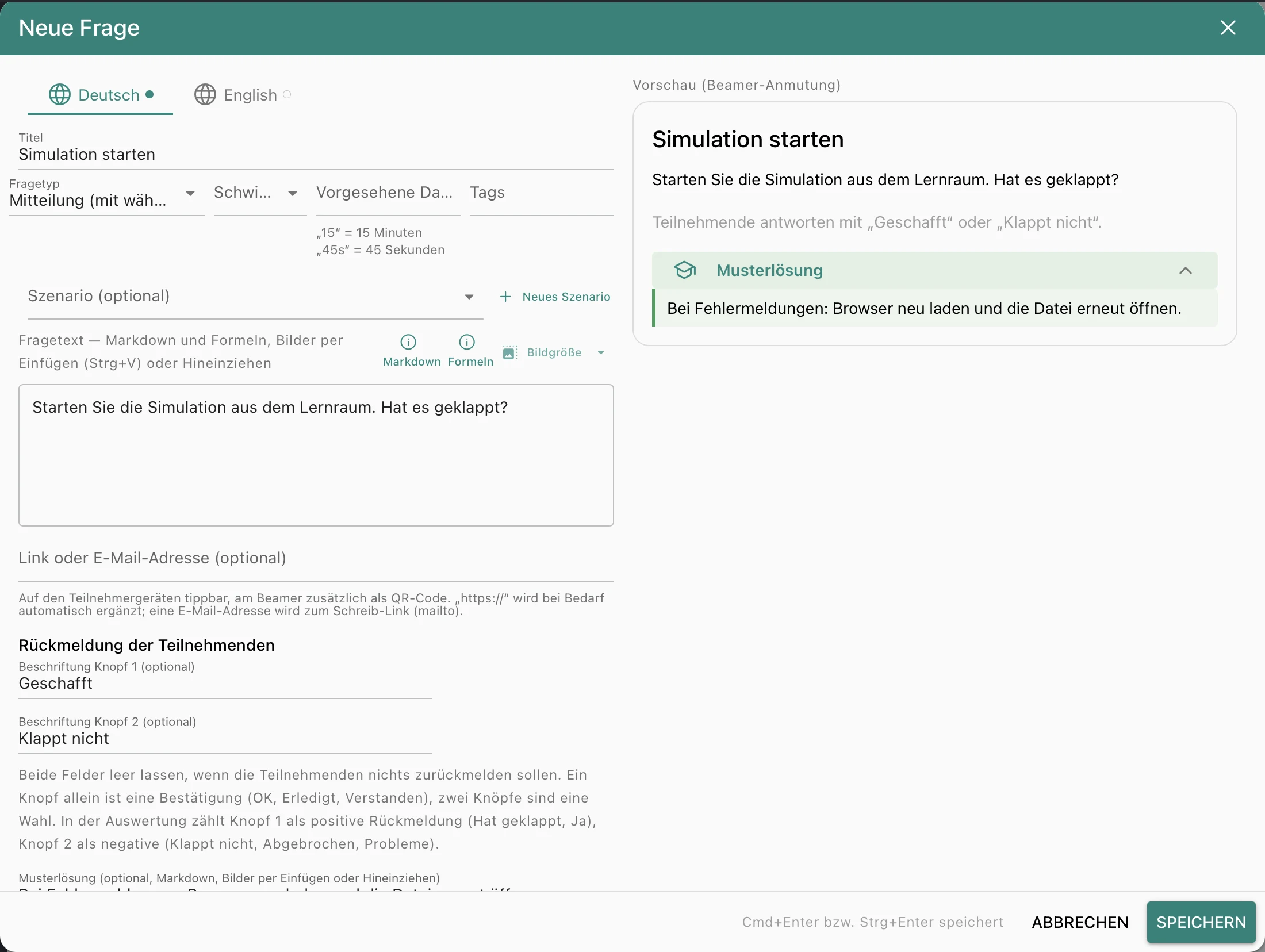Click the Bildgröße image icon
1265x952 pixels.
click(x=509, y=352)
